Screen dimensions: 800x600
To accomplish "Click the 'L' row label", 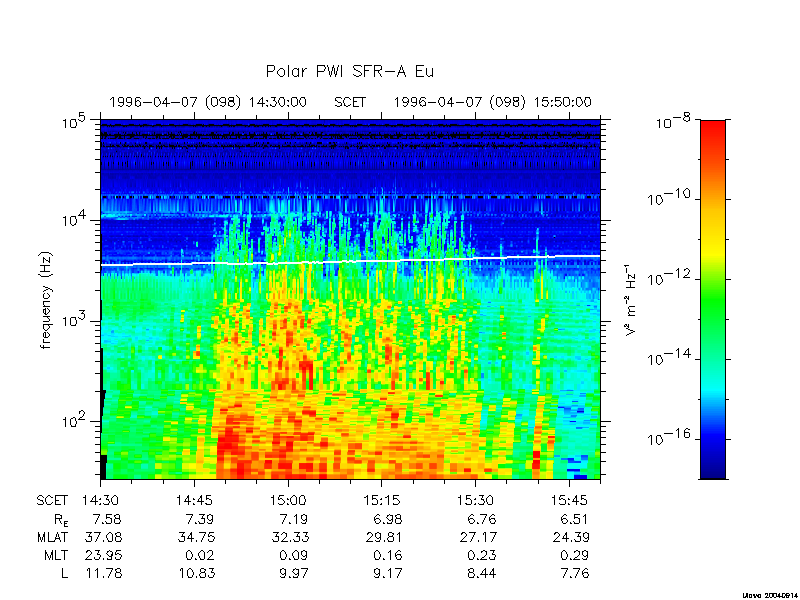I will pos(64,573).
